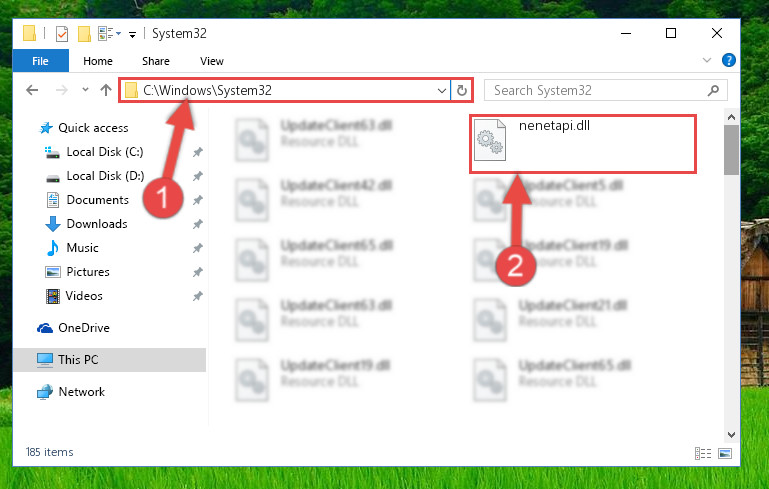Click the Properties quick access toolbar icon
769x489 pixels.
(62, 34)
